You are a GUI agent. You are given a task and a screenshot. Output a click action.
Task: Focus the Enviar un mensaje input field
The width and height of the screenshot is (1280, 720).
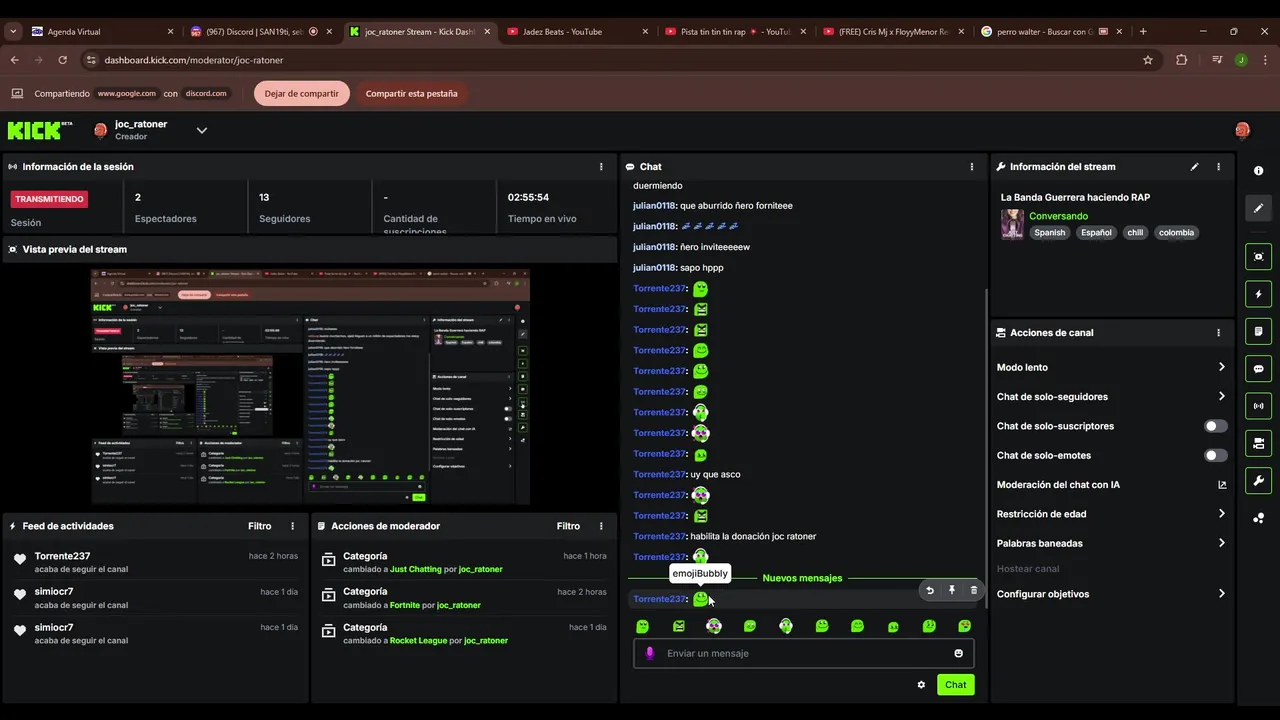tap(804, 653)
